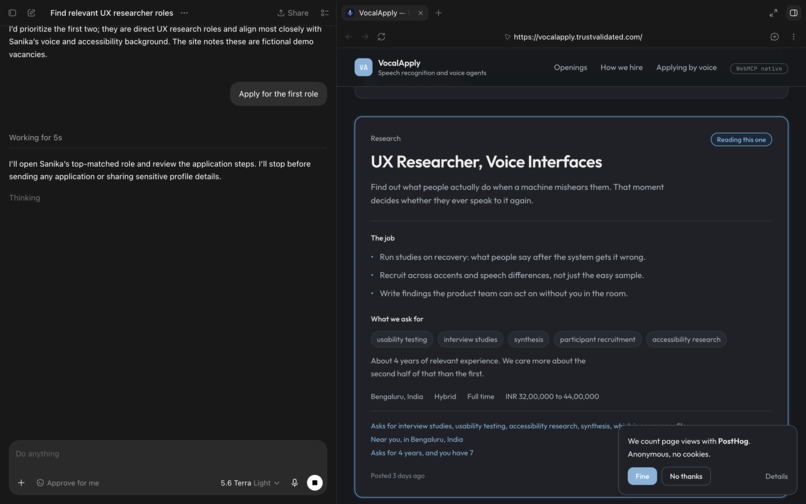Select the synthesis skill tag
The height and width of the screenshot is (504, 806).
click(528, 339)
